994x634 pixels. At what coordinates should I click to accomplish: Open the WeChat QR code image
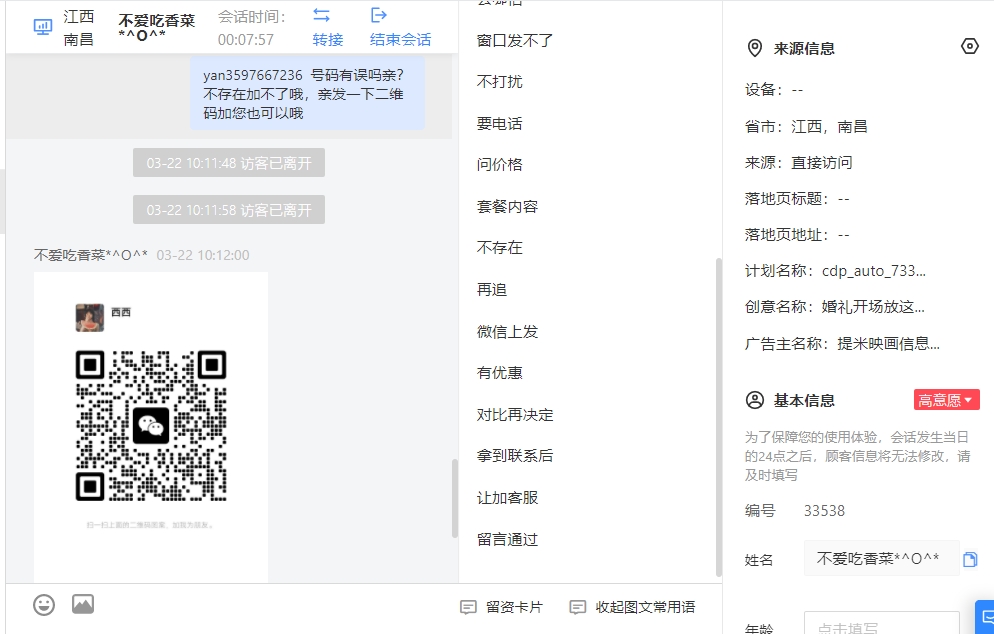(151, 426)
